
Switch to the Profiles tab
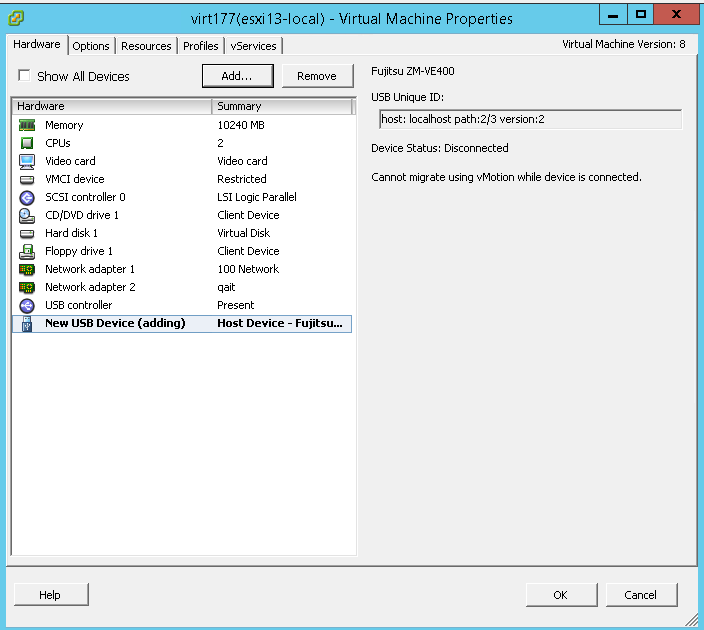tap(201, 46)
